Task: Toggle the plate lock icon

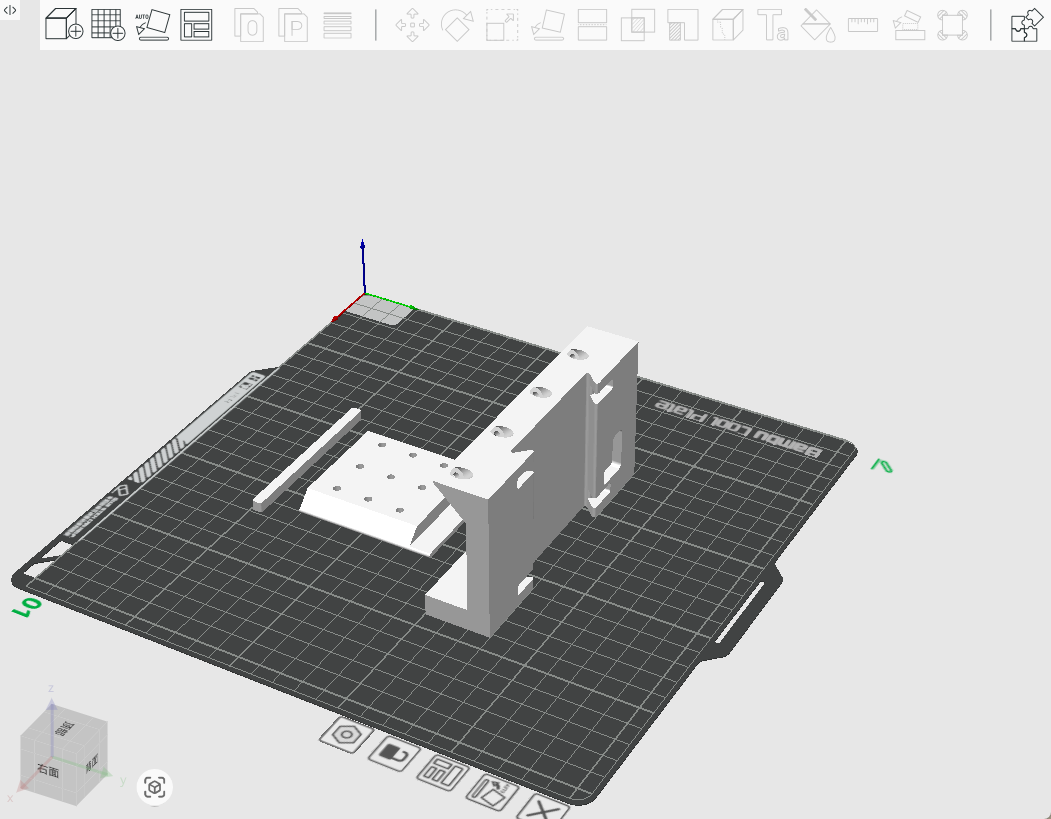Action: (x=394, y=754)
